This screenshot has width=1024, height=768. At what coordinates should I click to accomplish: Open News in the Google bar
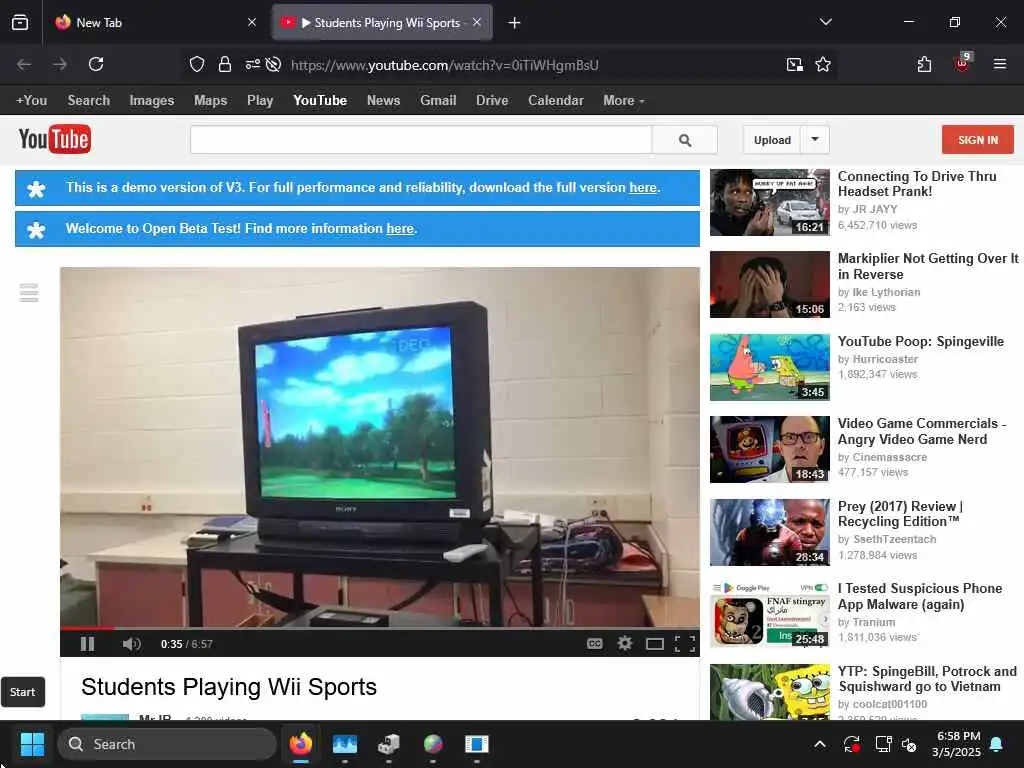point(383,101)
